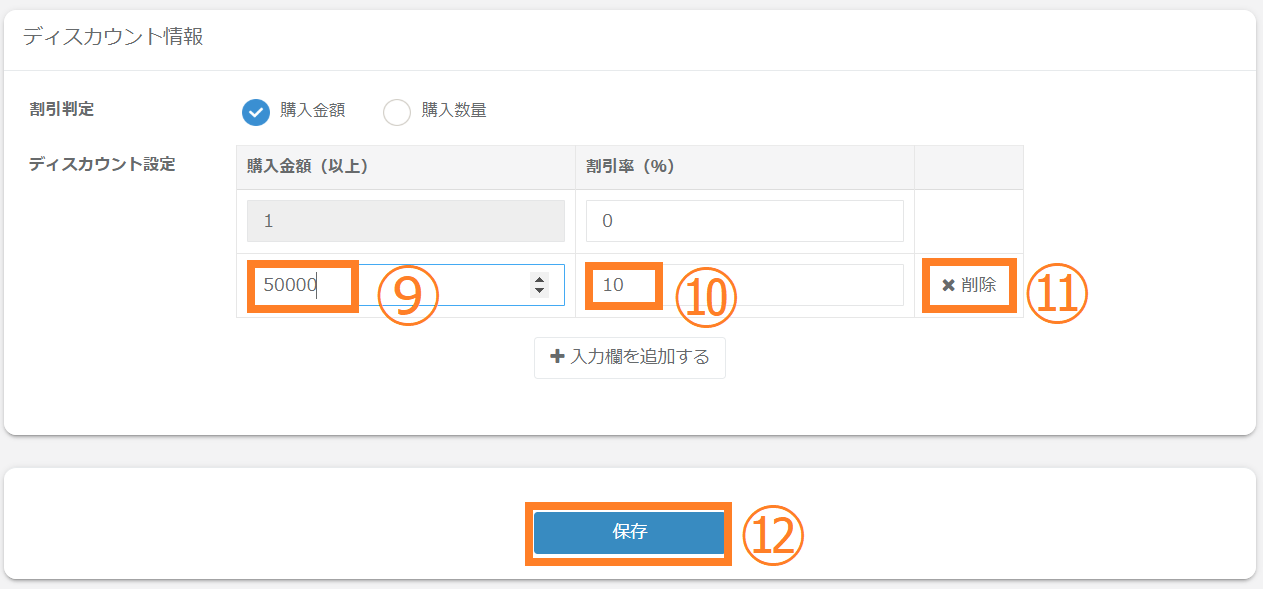
Task: Decrease purchase amount with stepper down arrow
Action: click(x=540, y=291)
